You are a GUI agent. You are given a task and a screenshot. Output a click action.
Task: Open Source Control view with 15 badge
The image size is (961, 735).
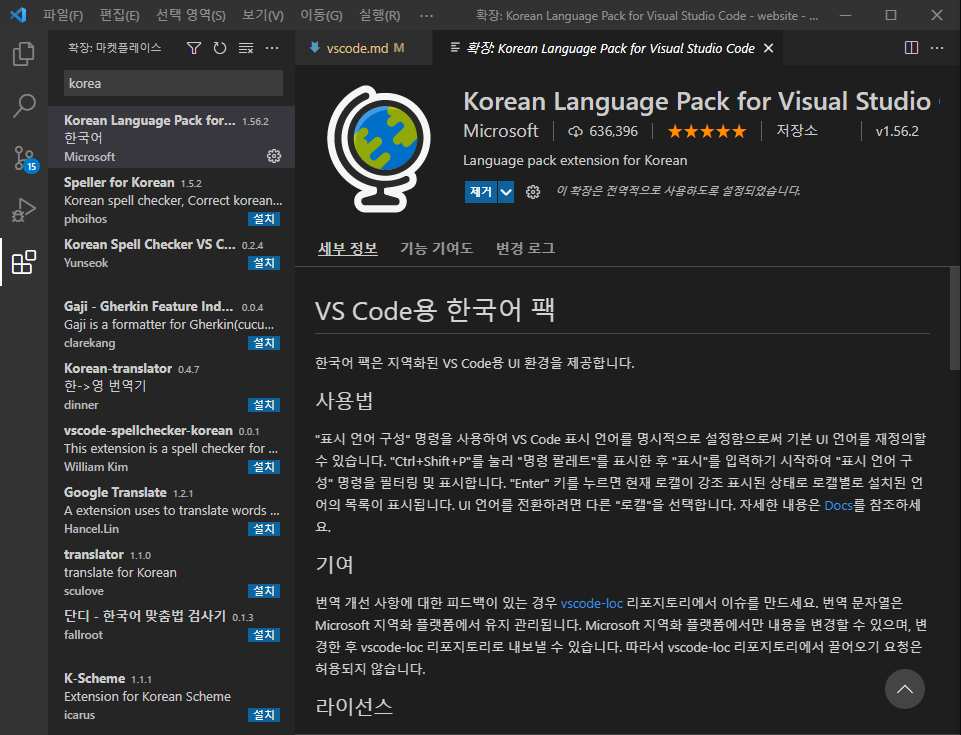24,158
